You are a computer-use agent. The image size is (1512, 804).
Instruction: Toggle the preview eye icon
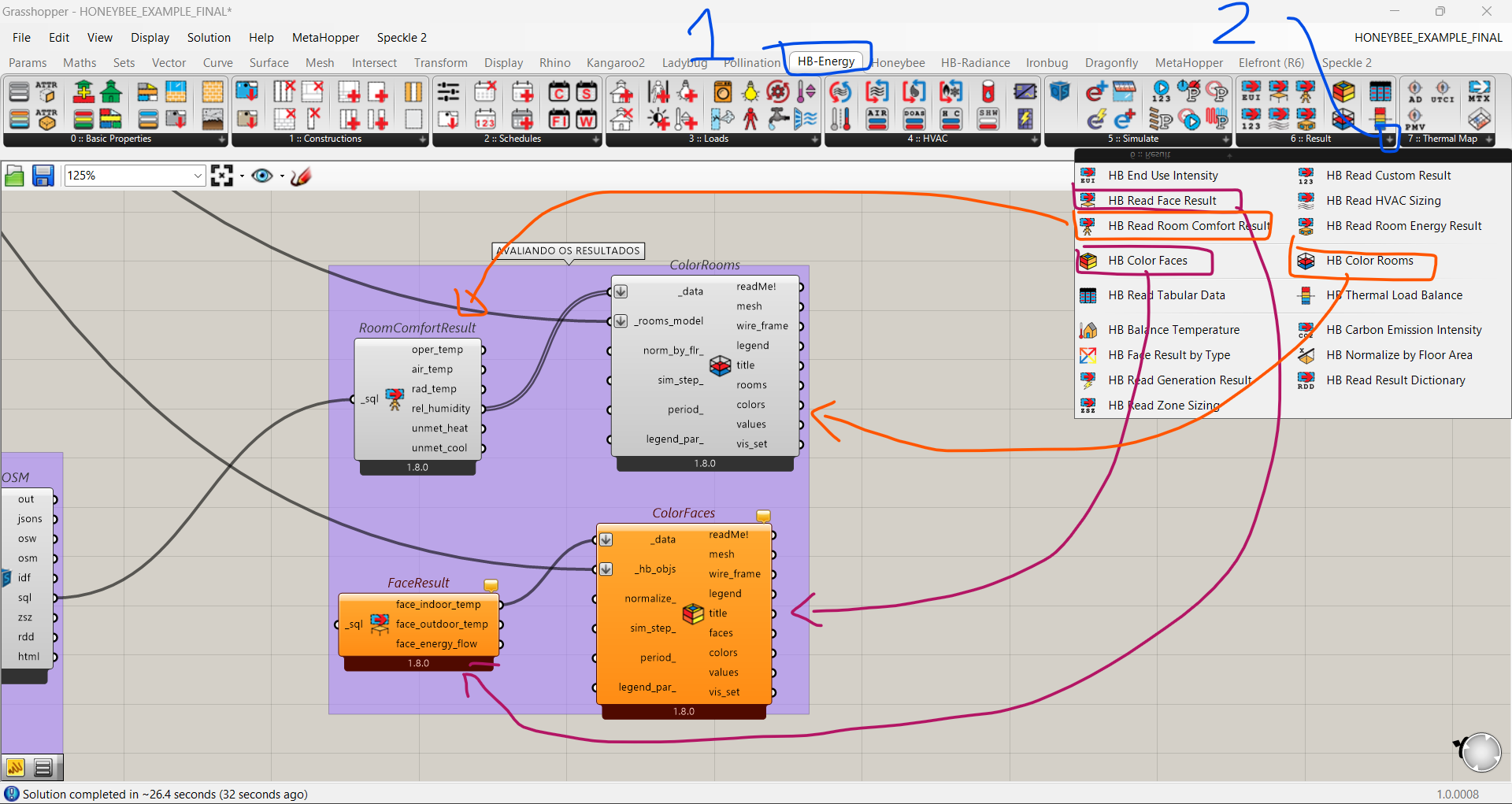point(262,176)
